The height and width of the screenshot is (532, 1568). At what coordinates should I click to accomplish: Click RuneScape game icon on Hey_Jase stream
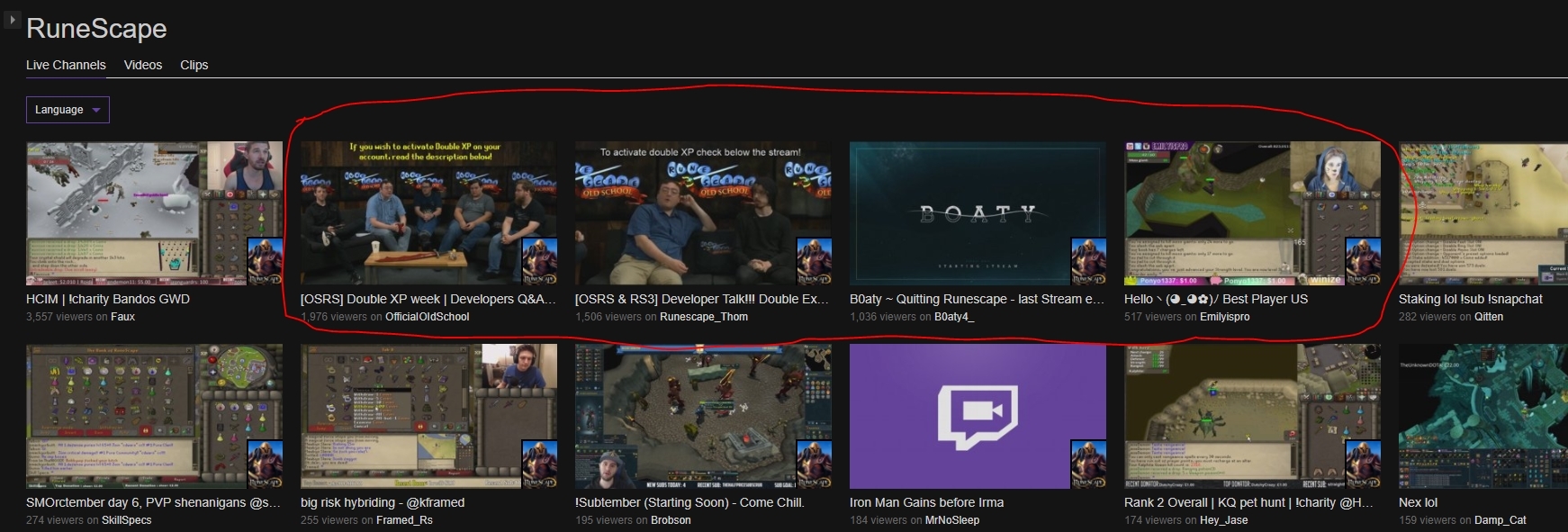[1363, 464]
